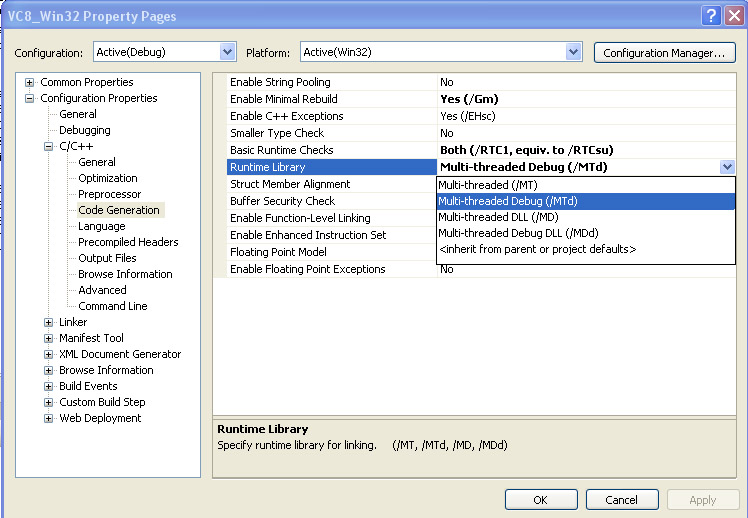The height and width of the screenshot is (518, 748).
Task: Select General under Configuration Properties
Action: (78, 114)
